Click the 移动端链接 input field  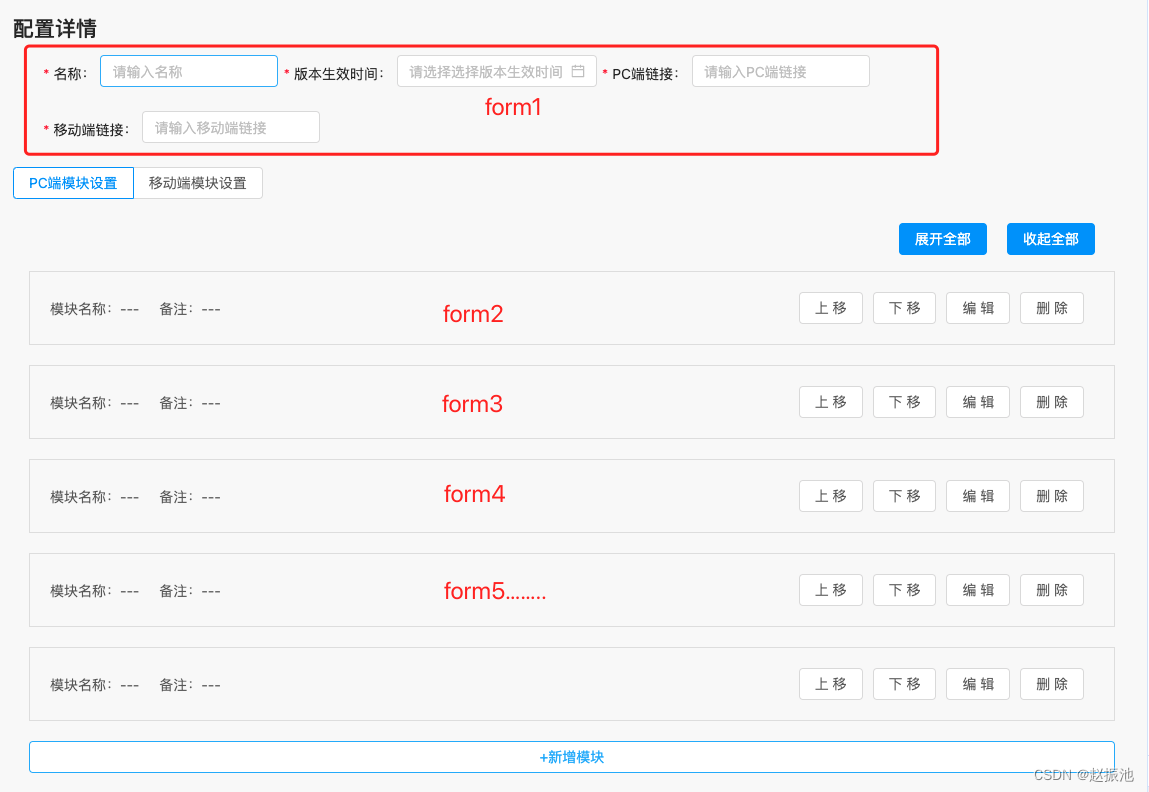click(x=230, y=127)
